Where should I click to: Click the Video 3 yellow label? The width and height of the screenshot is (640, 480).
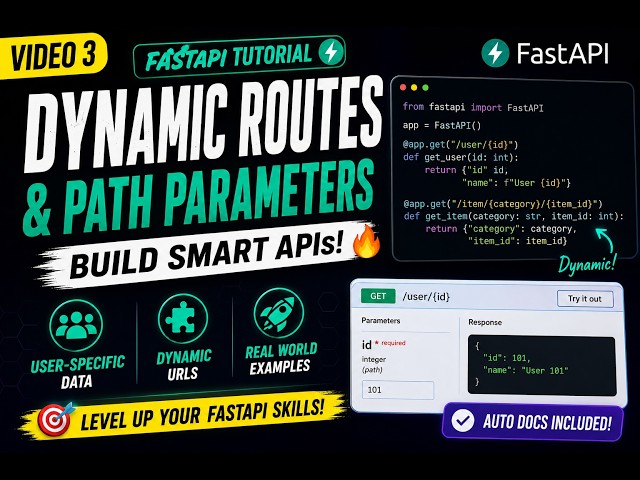coord(53,56)
